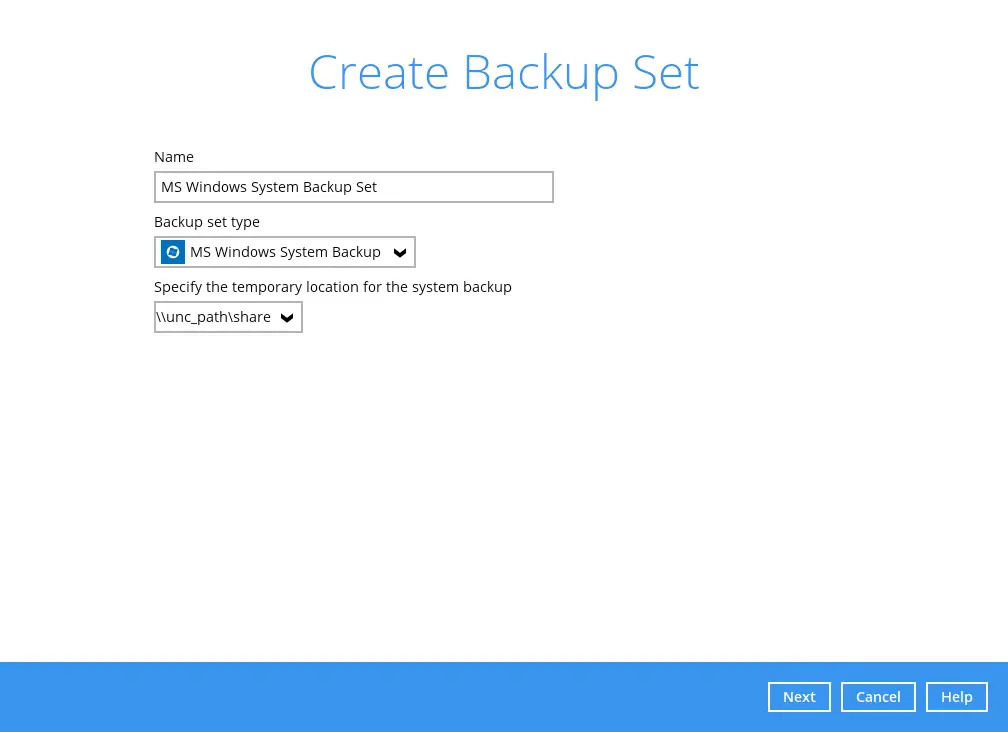Click the Name field label
1008x732 pixels.
click(x=174, y=157)
